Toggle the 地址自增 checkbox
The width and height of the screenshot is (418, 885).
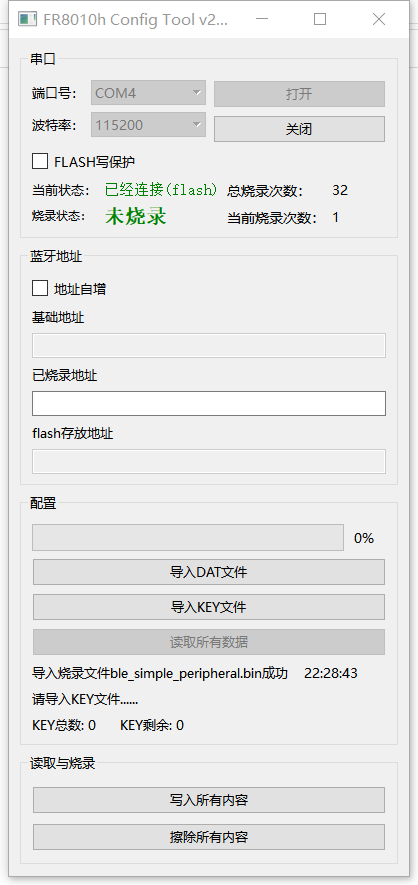(40, 288)
